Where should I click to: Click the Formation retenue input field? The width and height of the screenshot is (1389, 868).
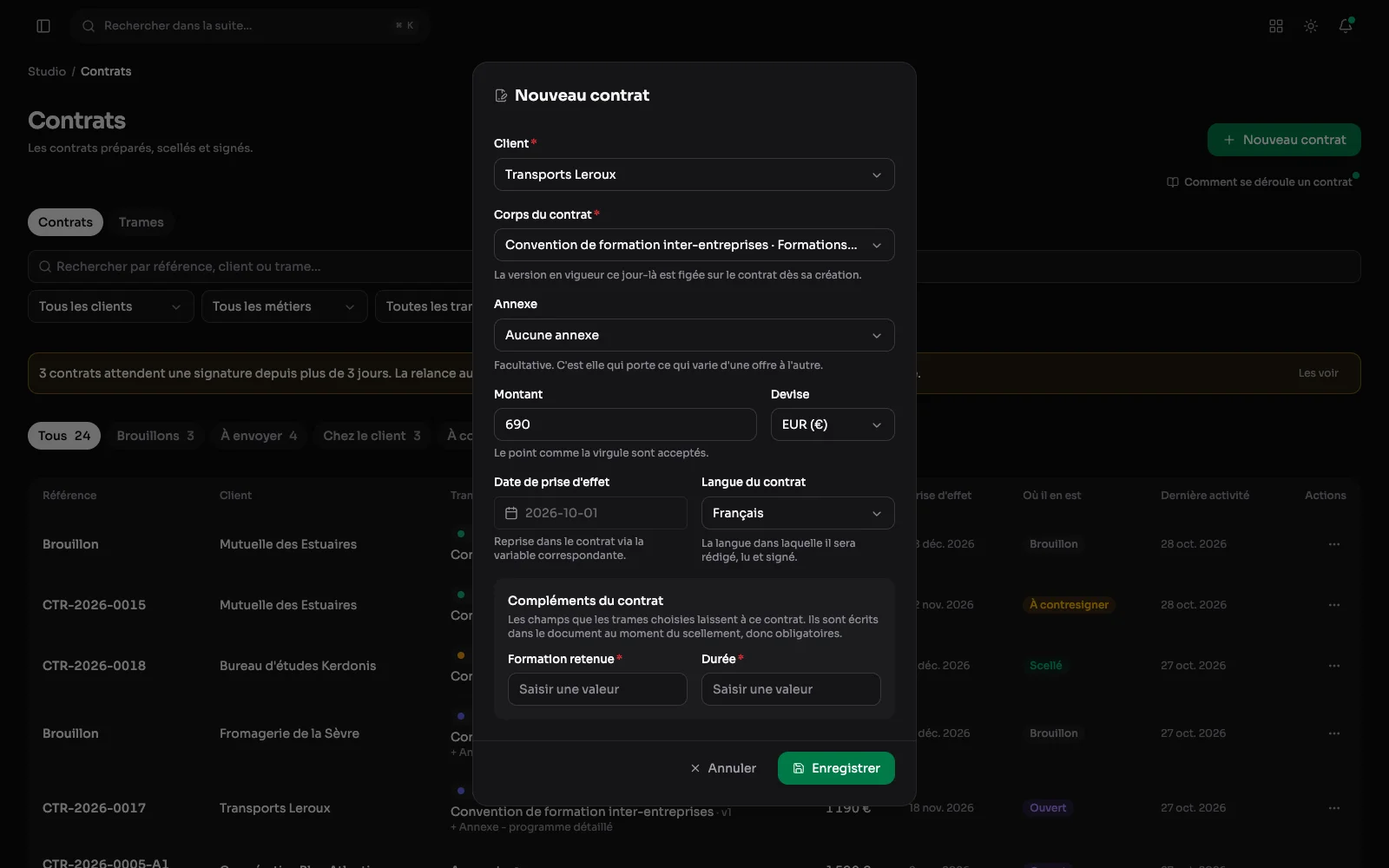597,689
